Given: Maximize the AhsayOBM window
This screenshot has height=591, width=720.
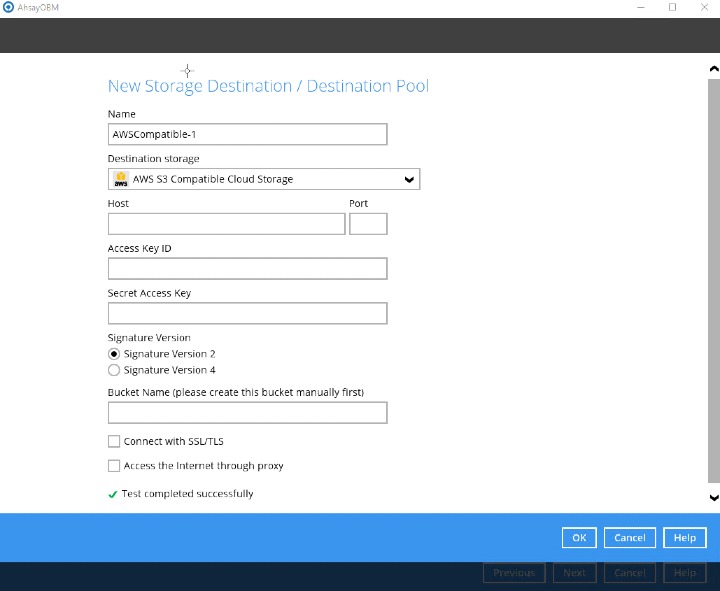Looking at the screenshot, I should pos(672,7).
